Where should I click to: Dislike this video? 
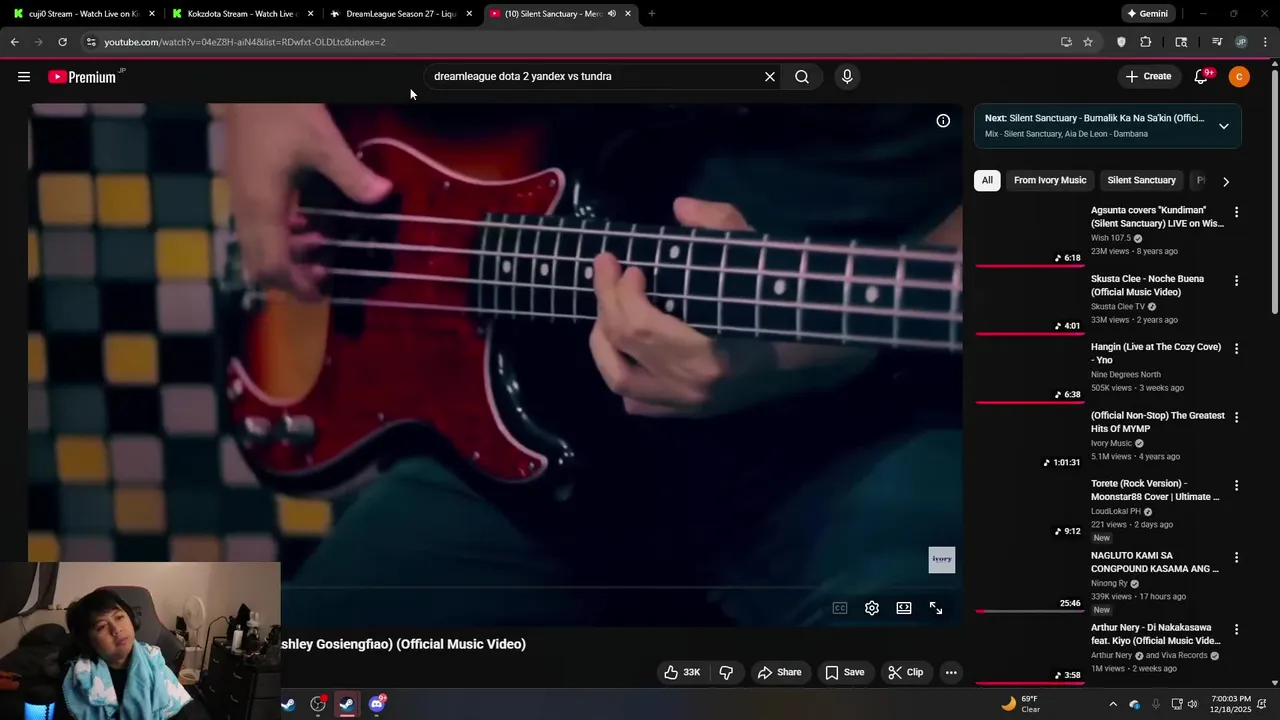tap(727, 672)
